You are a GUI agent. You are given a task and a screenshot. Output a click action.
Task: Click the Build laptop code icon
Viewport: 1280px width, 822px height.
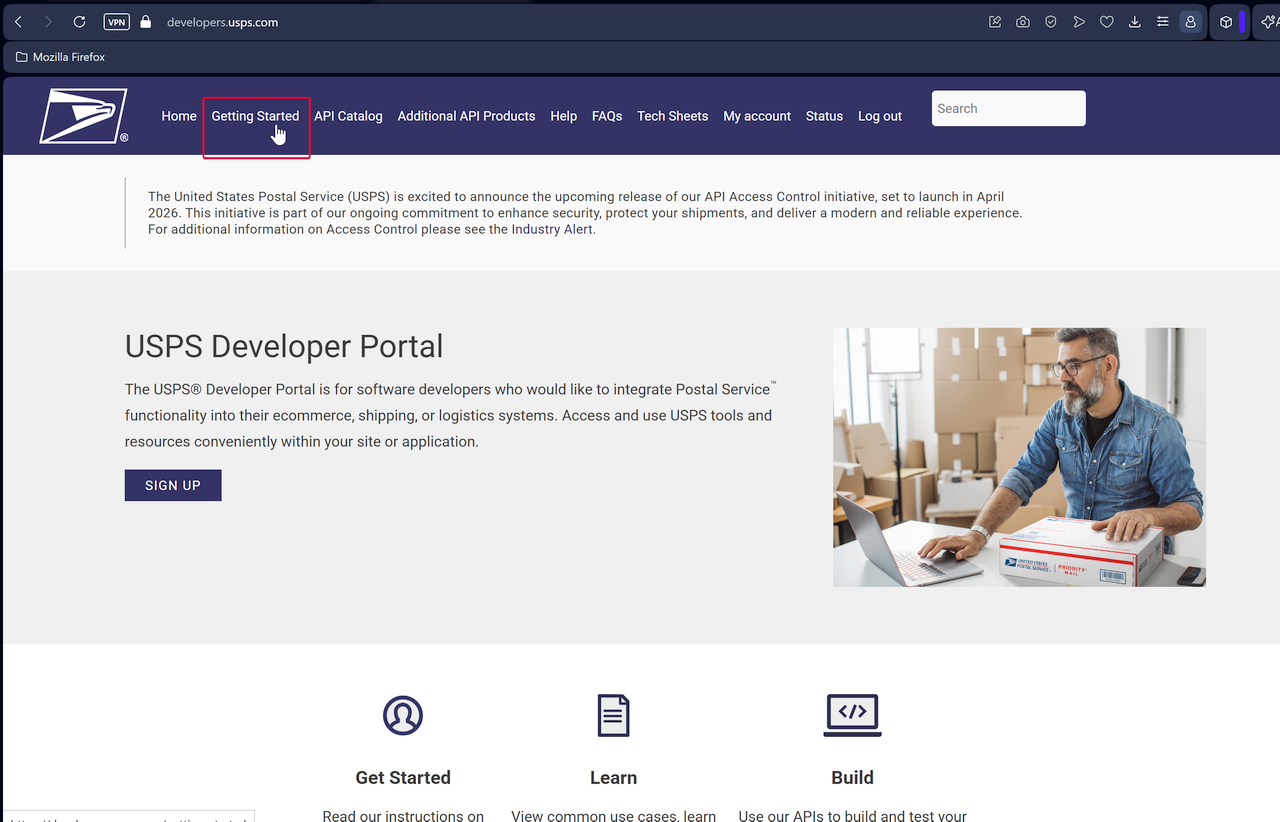[x=852, y=715]
